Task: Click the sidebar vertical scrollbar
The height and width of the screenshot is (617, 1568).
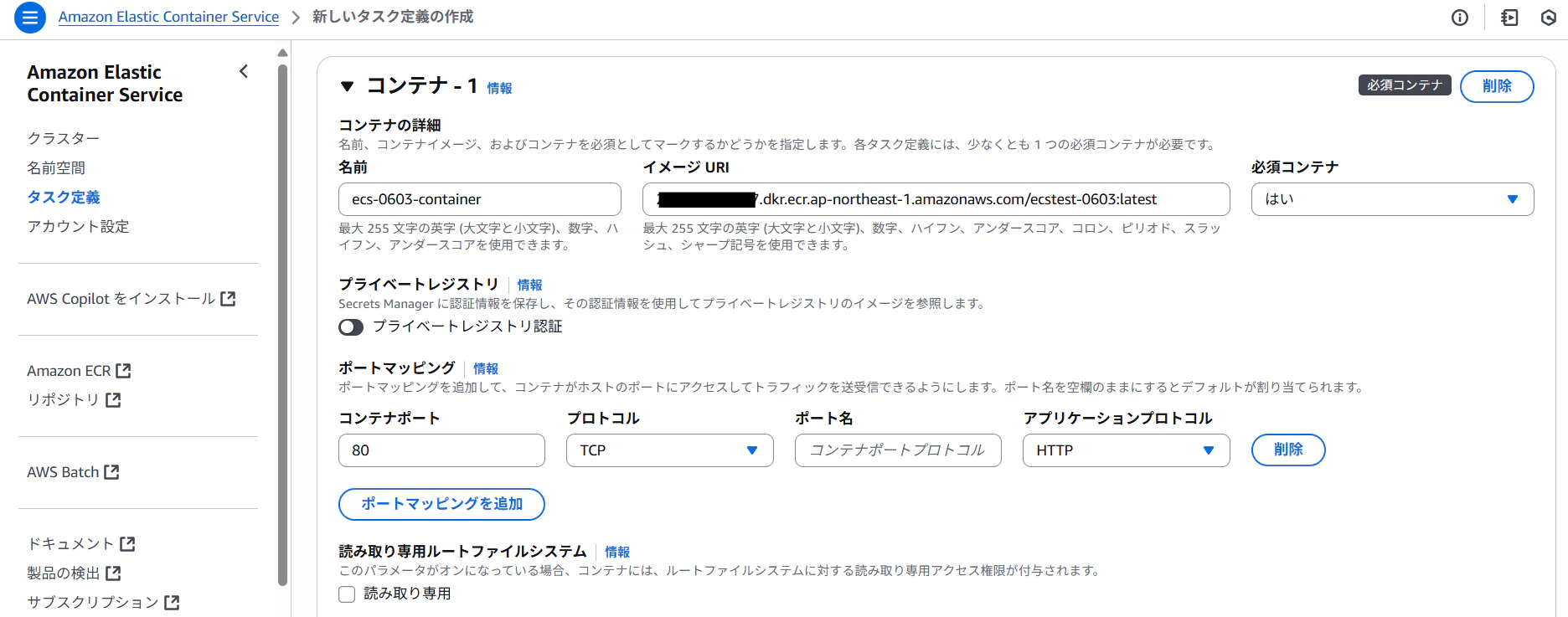Action: pos(282,325)
